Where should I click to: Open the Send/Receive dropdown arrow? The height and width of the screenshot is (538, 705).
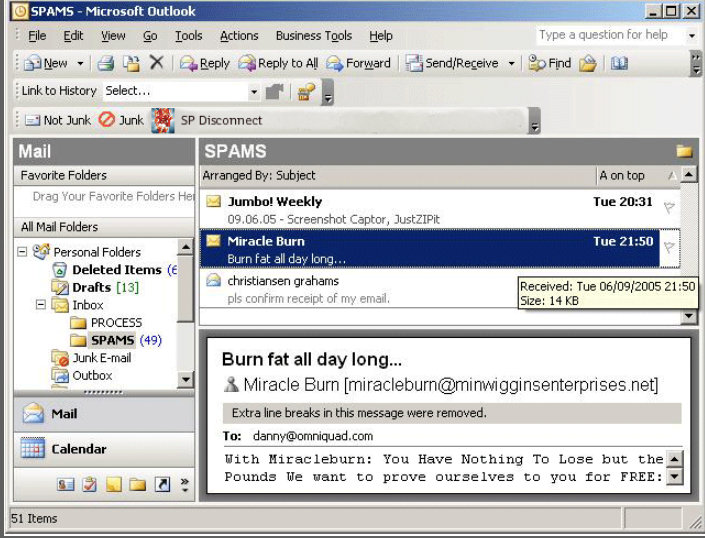[511, 63]
